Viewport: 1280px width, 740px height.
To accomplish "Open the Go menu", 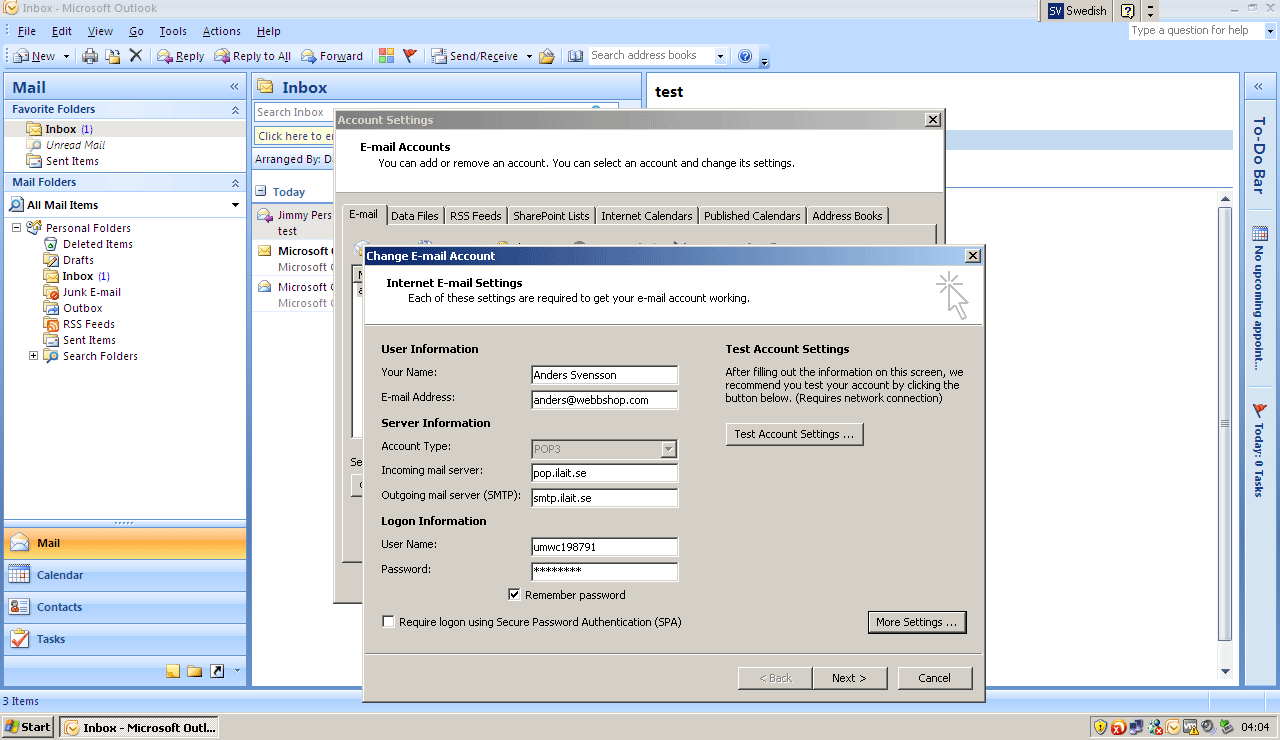I will (x=136, y=32).
